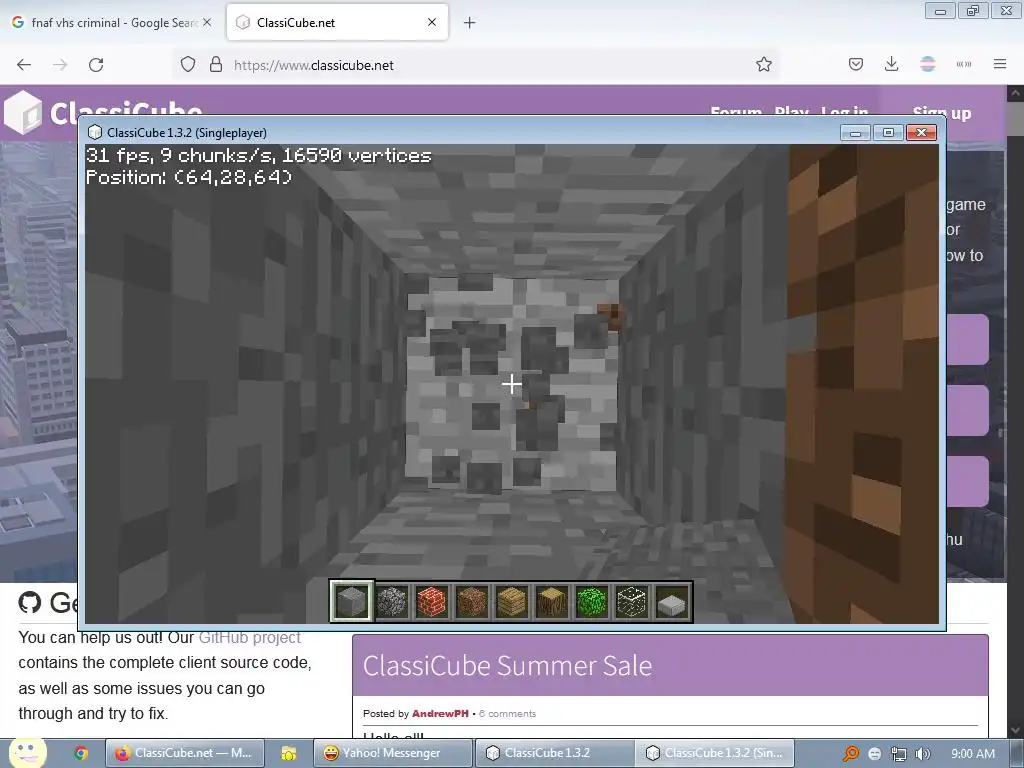The height and width of the screenshot is (768, 1024).
Task: Open the Firefox downloads icon
Action: click(891, 64)
